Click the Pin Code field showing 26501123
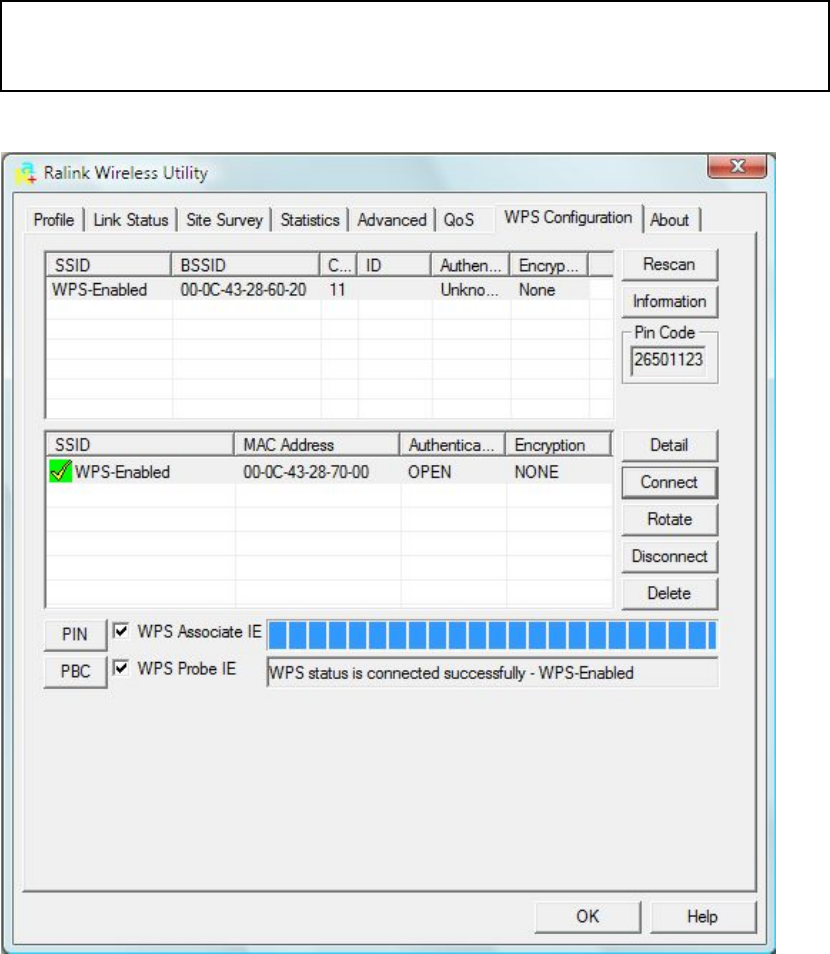The height and width of the screenshot is (954, 830). pos(668,360)
